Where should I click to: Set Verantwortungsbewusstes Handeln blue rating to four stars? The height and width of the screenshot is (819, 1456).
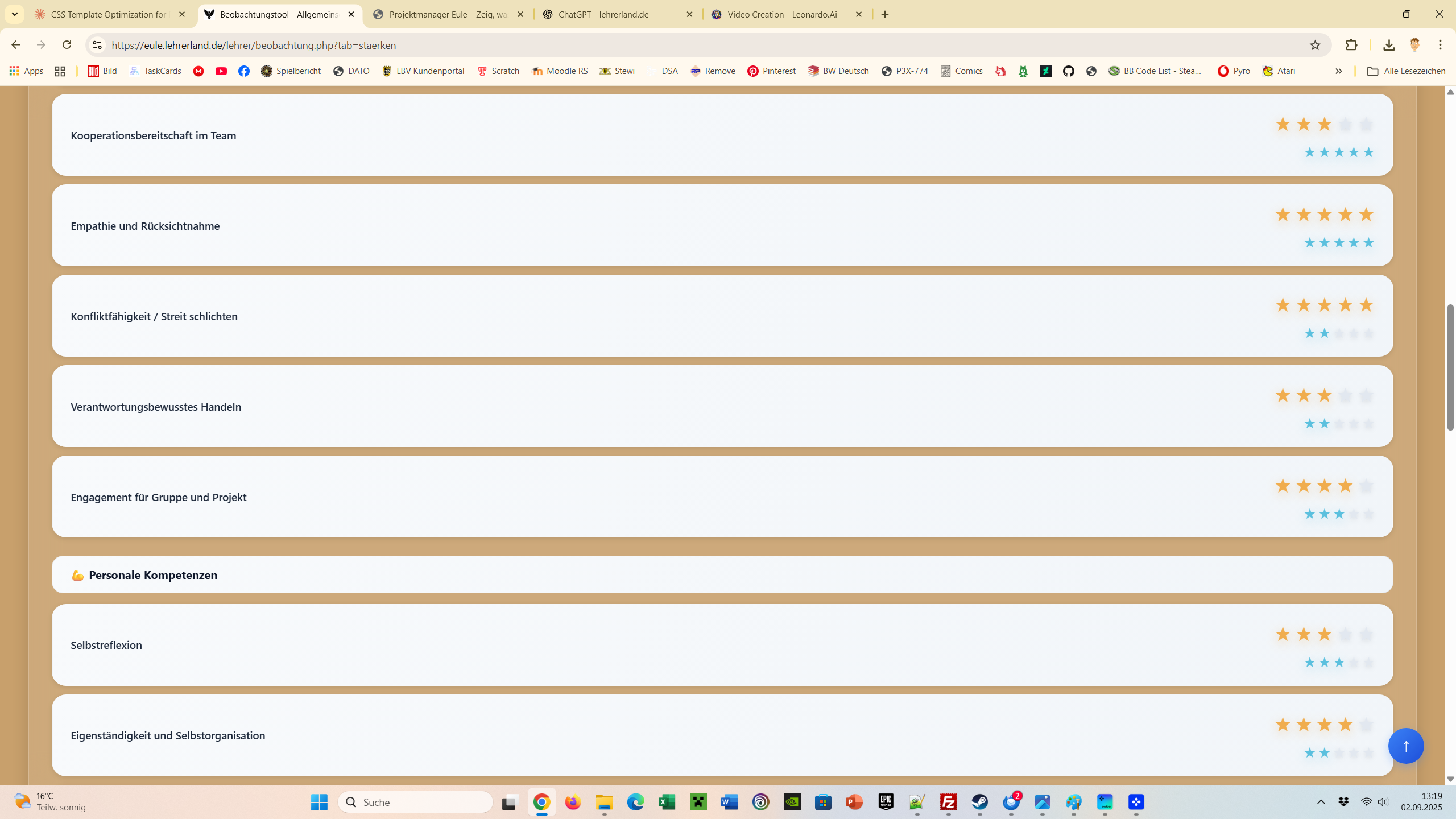[1354, 424]
